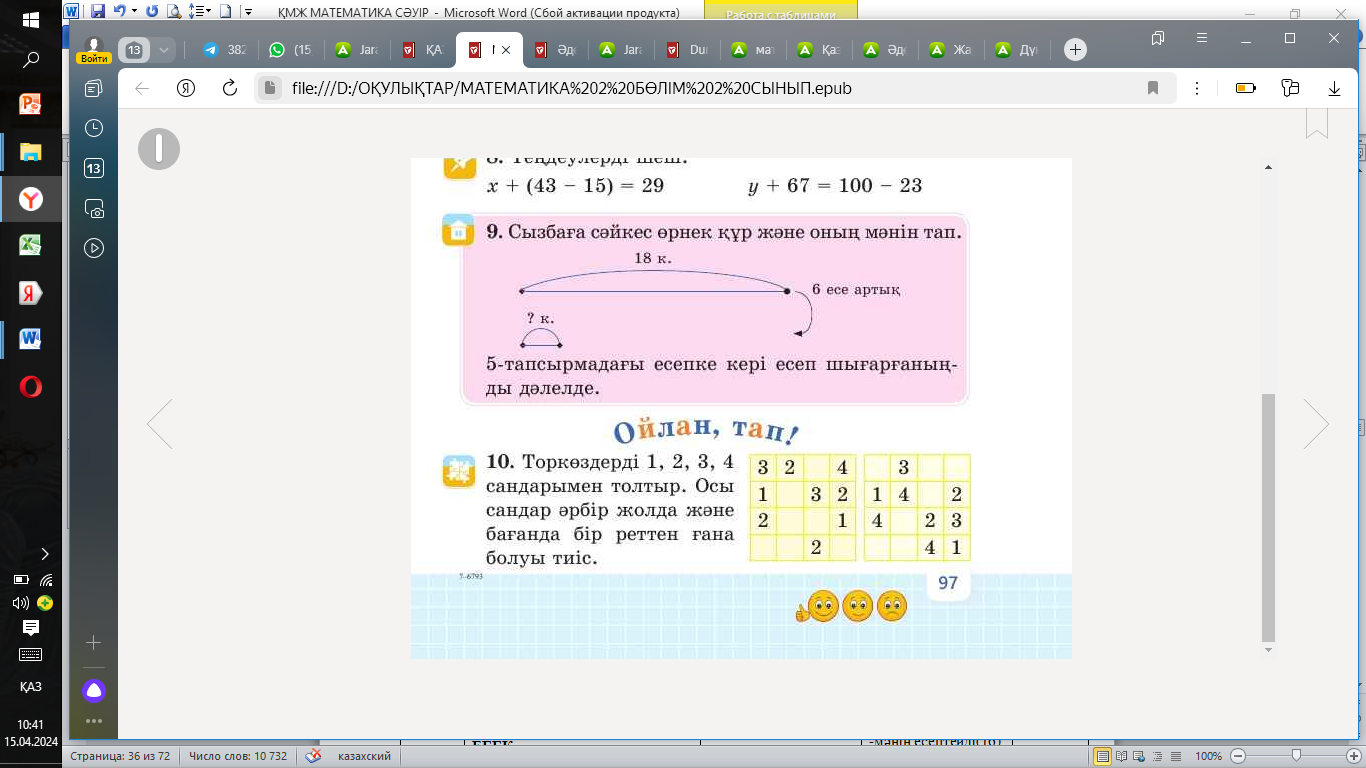The width and height of the screenshot is (1366, 768).
Task: Open the Yandex Browser hamburger main menu
Action: pos(1204,38)
